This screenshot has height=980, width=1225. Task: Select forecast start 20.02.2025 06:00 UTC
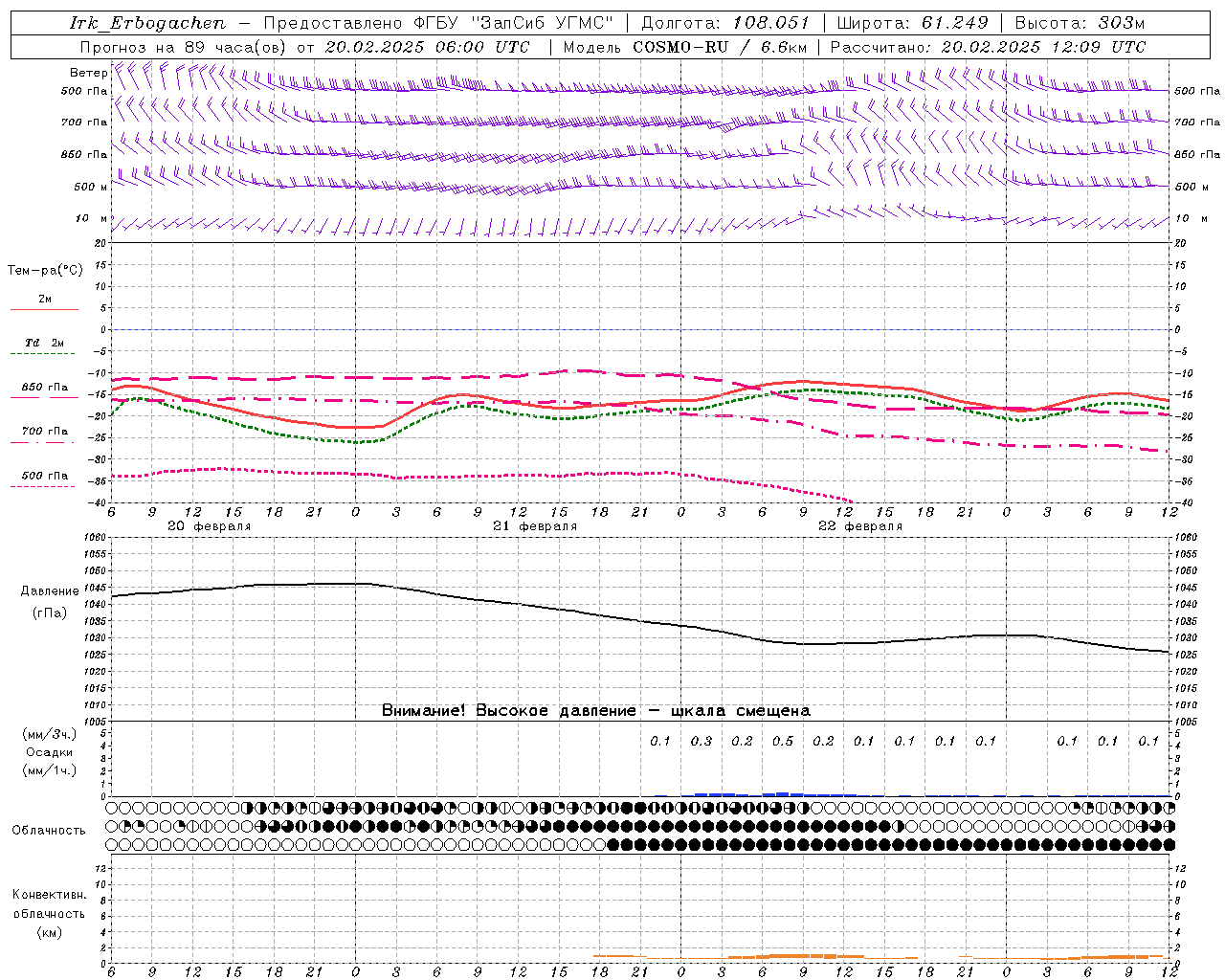click(x=427, y=47)
